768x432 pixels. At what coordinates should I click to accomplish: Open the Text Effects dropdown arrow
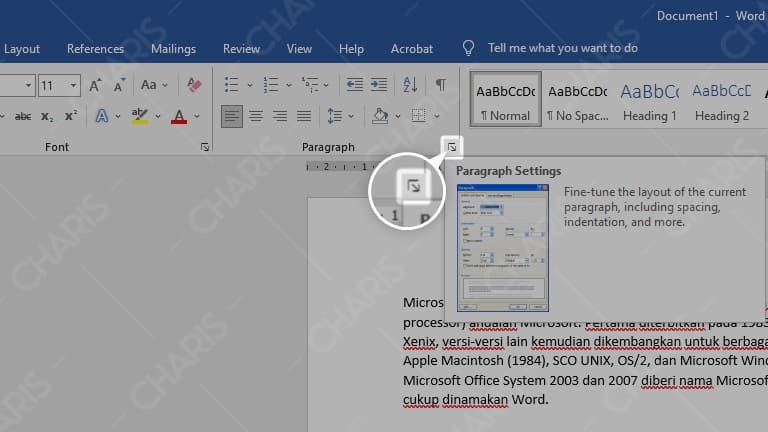[x=118, y=117]
